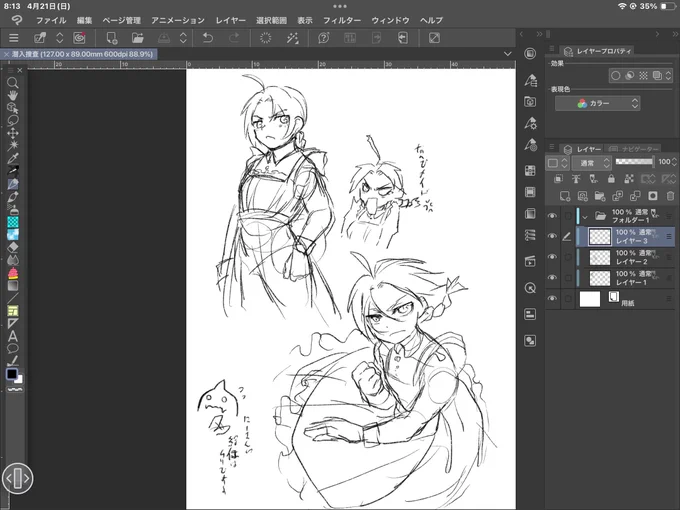
Task: Select the レイヤー 1 thumbnail
Action: click(x=600, y=278)
